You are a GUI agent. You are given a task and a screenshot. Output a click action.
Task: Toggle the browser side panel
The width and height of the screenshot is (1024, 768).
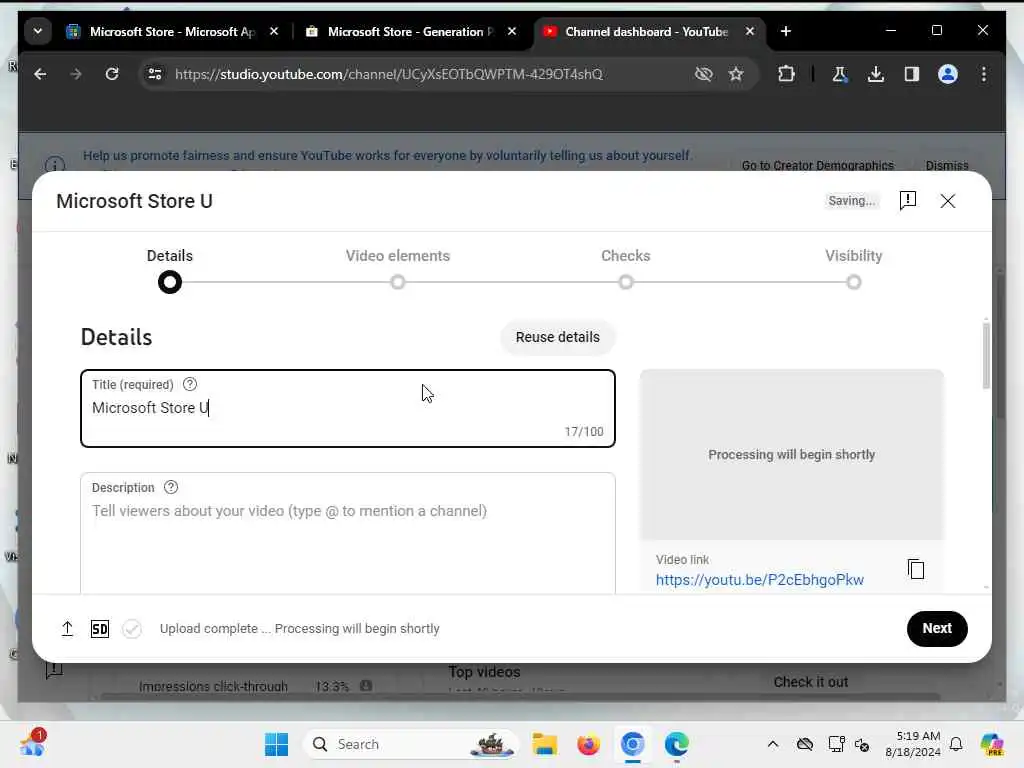click(x=912, y=74)
